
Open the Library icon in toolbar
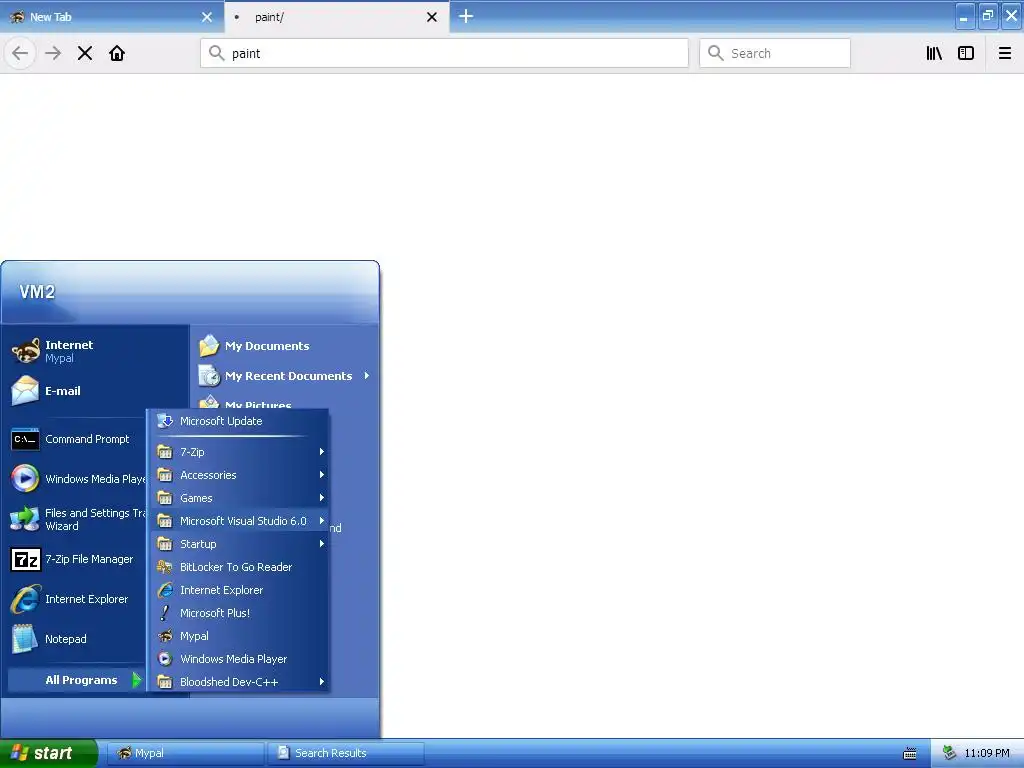[934, 53]
